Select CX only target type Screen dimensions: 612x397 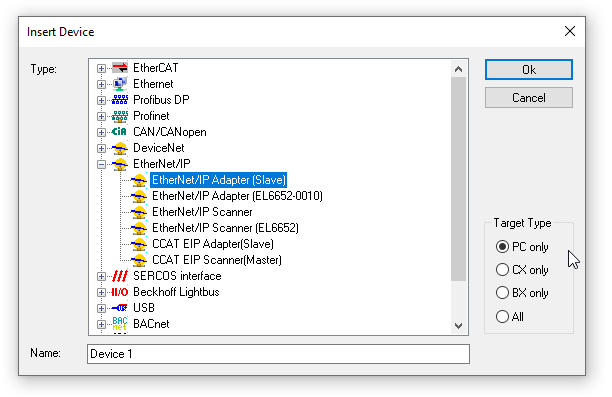pos(522,270)
